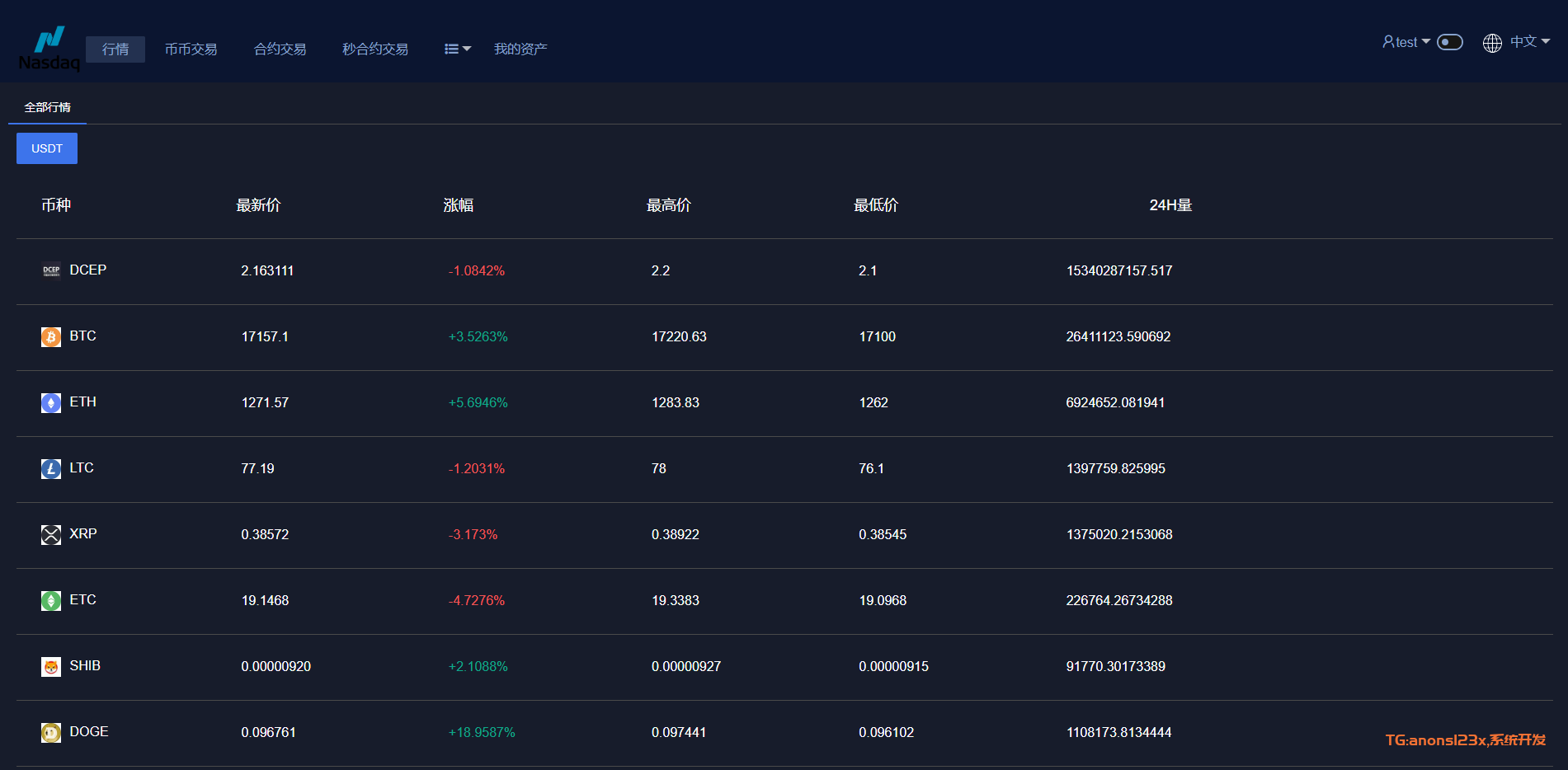The height and width of the screenshot is (770, 1568).
Task: Click BTC highest price 17220.63
Action: (x=679, y=336)
